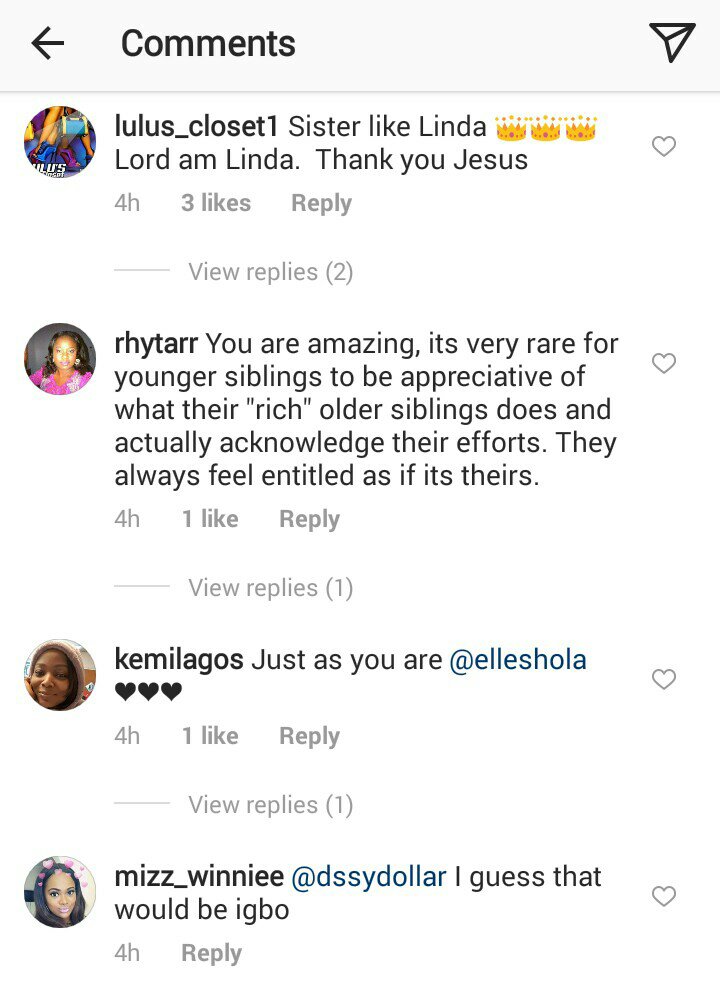This screenshot has height=988, width=720.
Task: Expand the 2 replies under lulus_closet1
Action: (270, 272)
